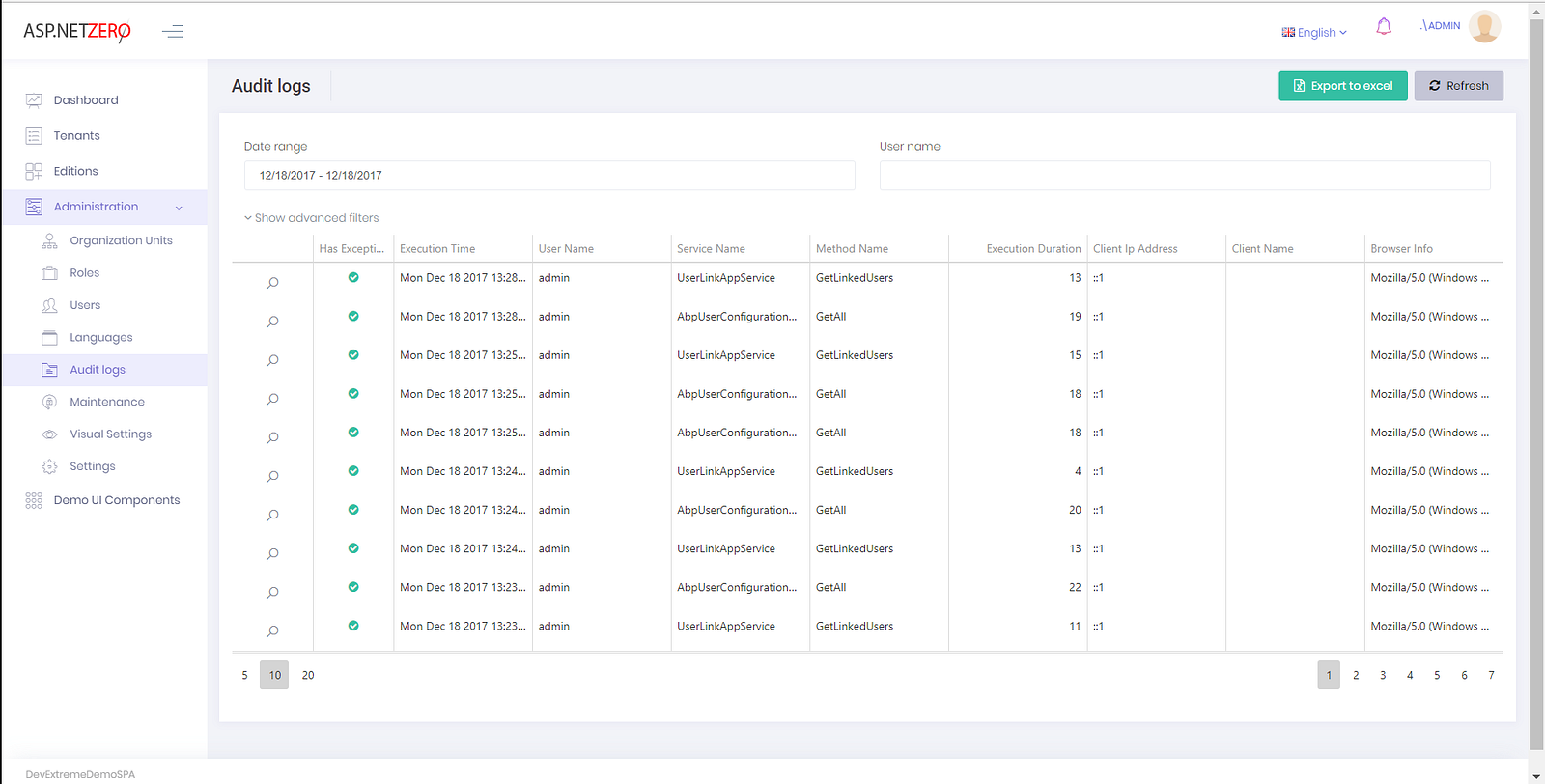Viewport: 1545px width, 784px height.
Task: Go to page 4 of audit logs
Action: click(1410, 675)
